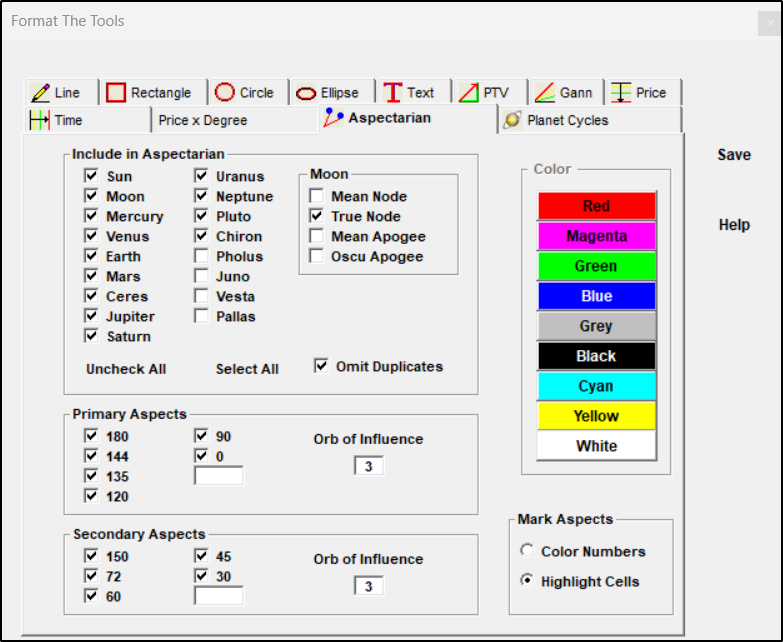Click the Save button
783x642 pixels.
pyautogui.click(x=734, y=155)
